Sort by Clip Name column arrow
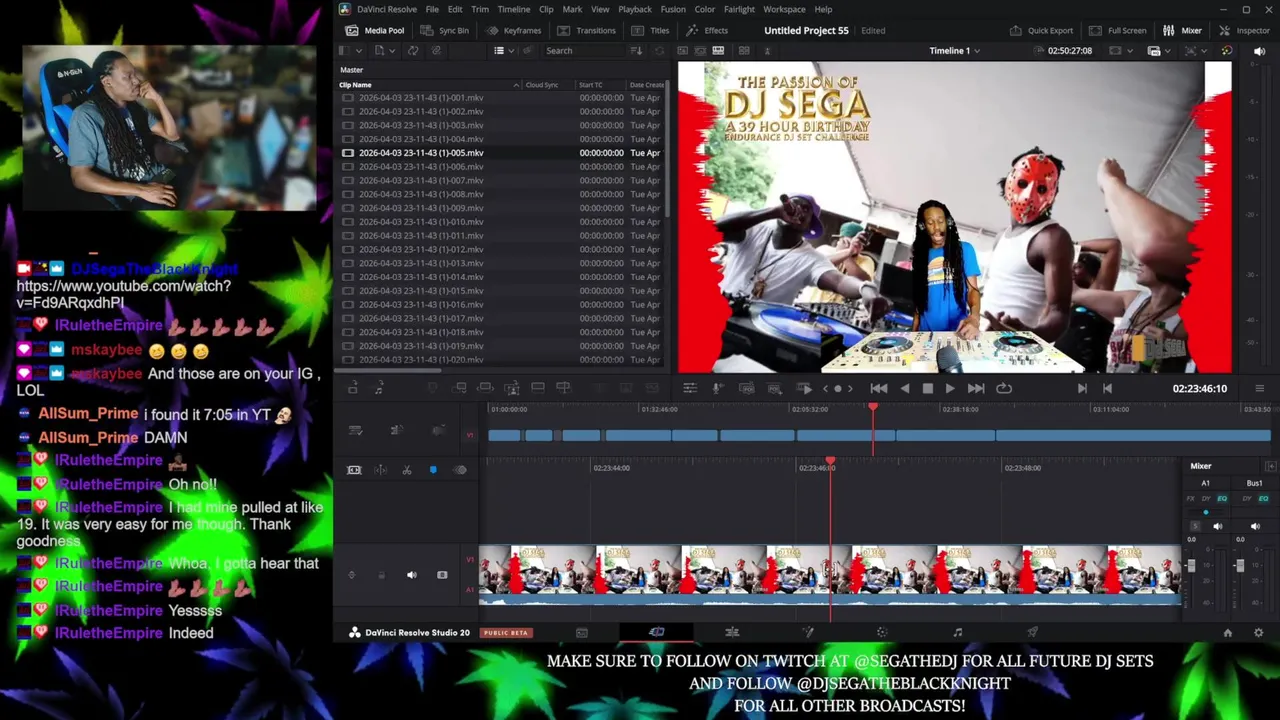 (x=516, y=85)
